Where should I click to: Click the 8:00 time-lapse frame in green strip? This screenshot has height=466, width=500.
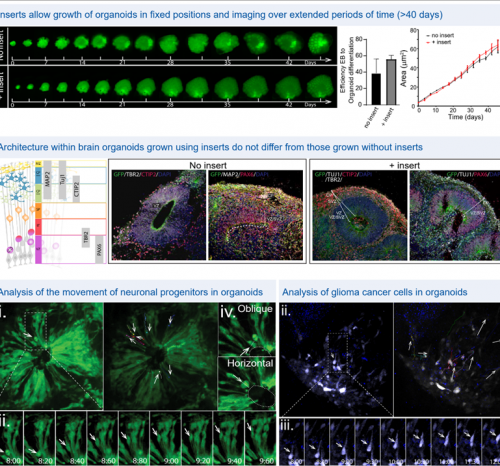coord(11,438)
